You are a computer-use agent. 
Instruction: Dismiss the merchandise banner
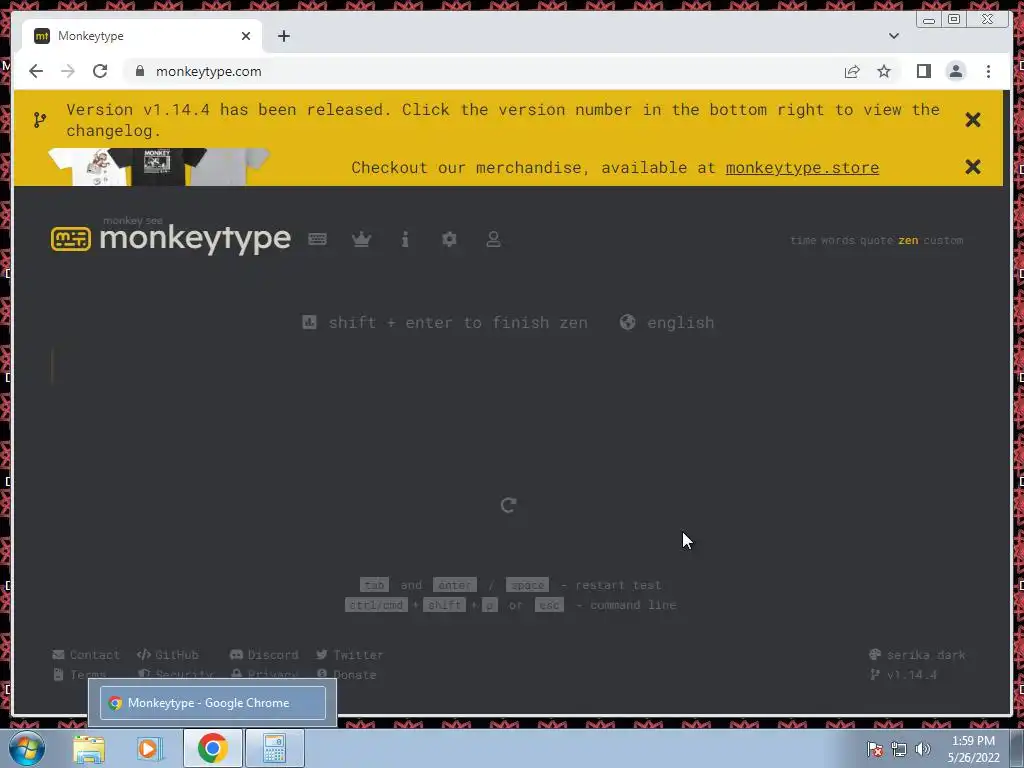coord(972,167)
